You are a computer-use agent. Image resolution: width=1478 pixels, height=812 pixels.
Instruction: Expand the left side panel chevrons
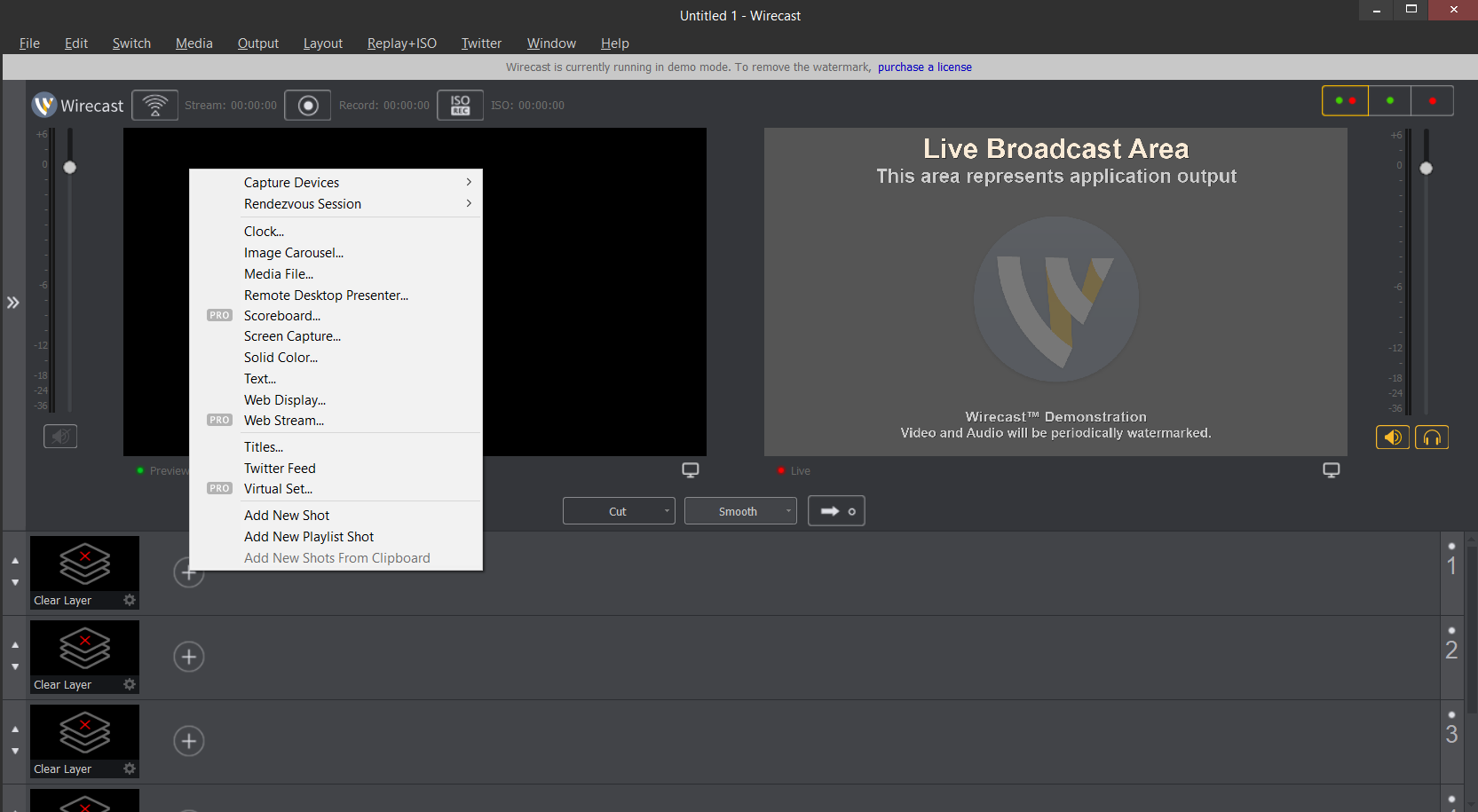pyautogui.click(x=13, y=303)
